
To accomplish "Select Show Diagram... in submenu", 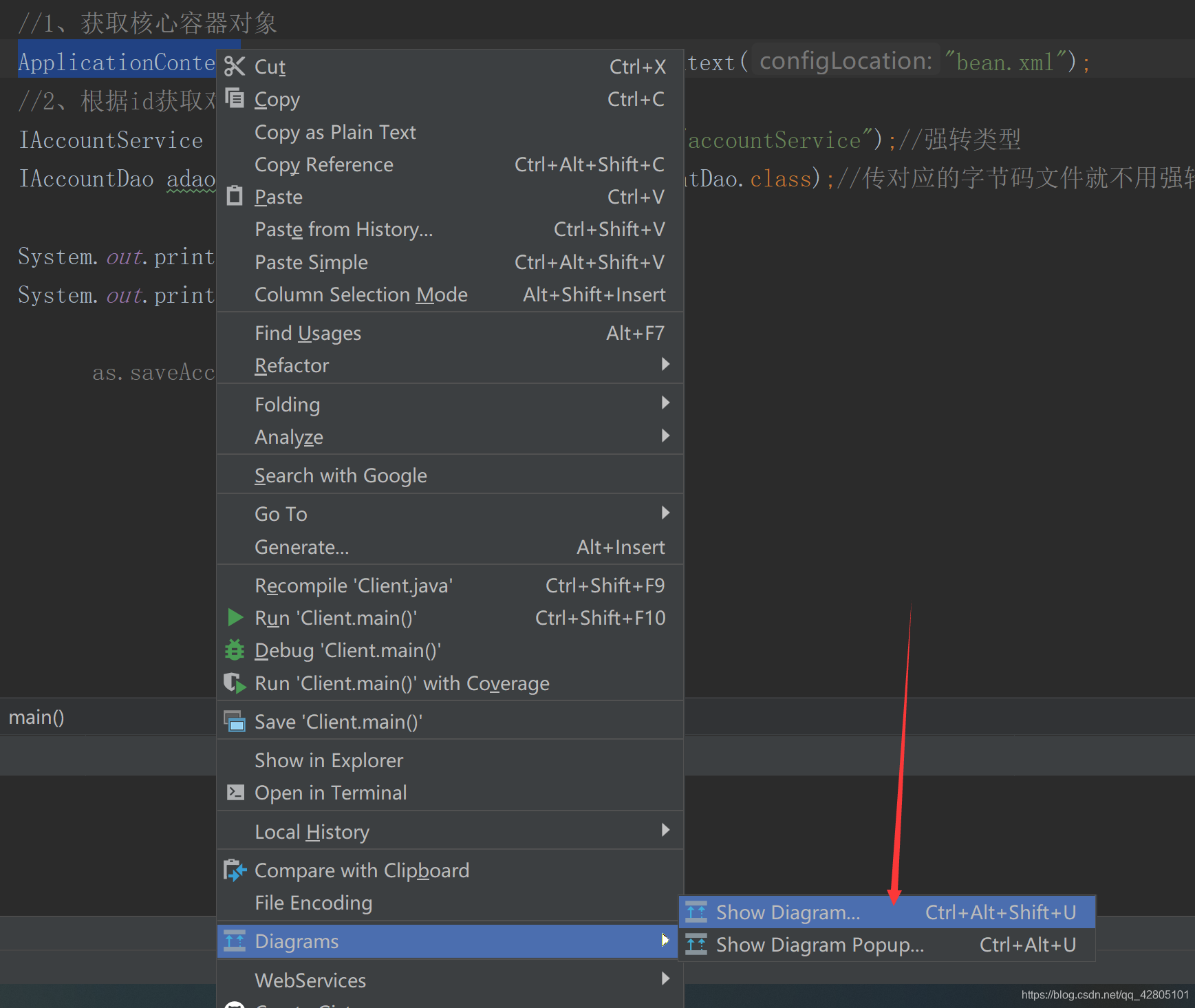I will point(887,912).
